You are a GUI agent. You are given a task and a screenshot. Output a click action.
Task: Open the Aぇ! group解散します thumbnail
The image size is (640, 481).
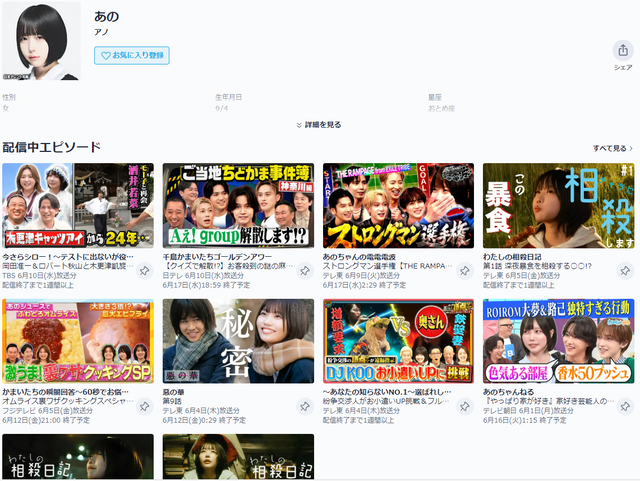(238, 205)
